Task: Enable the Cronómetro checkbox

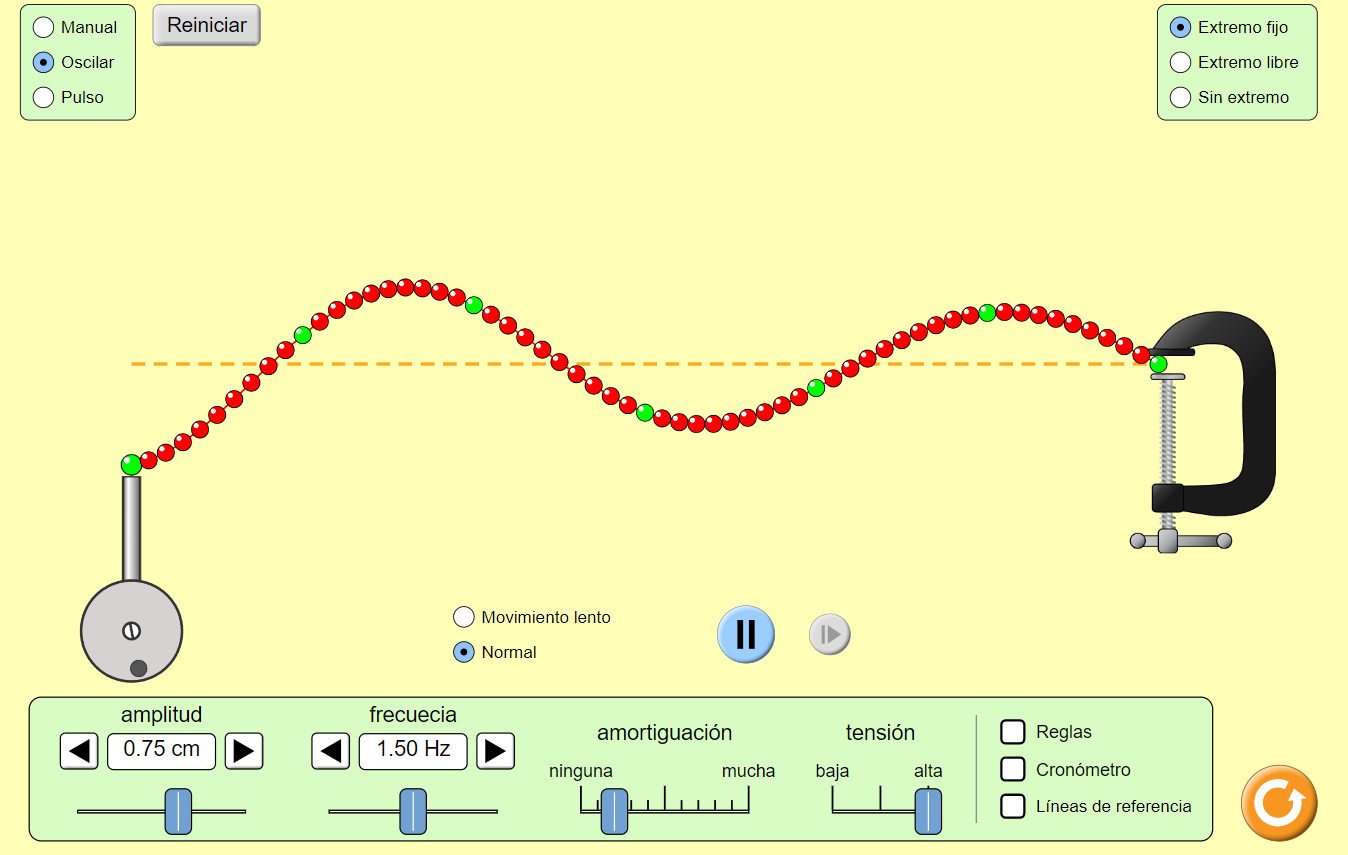Action: [x=1012, y=769]
